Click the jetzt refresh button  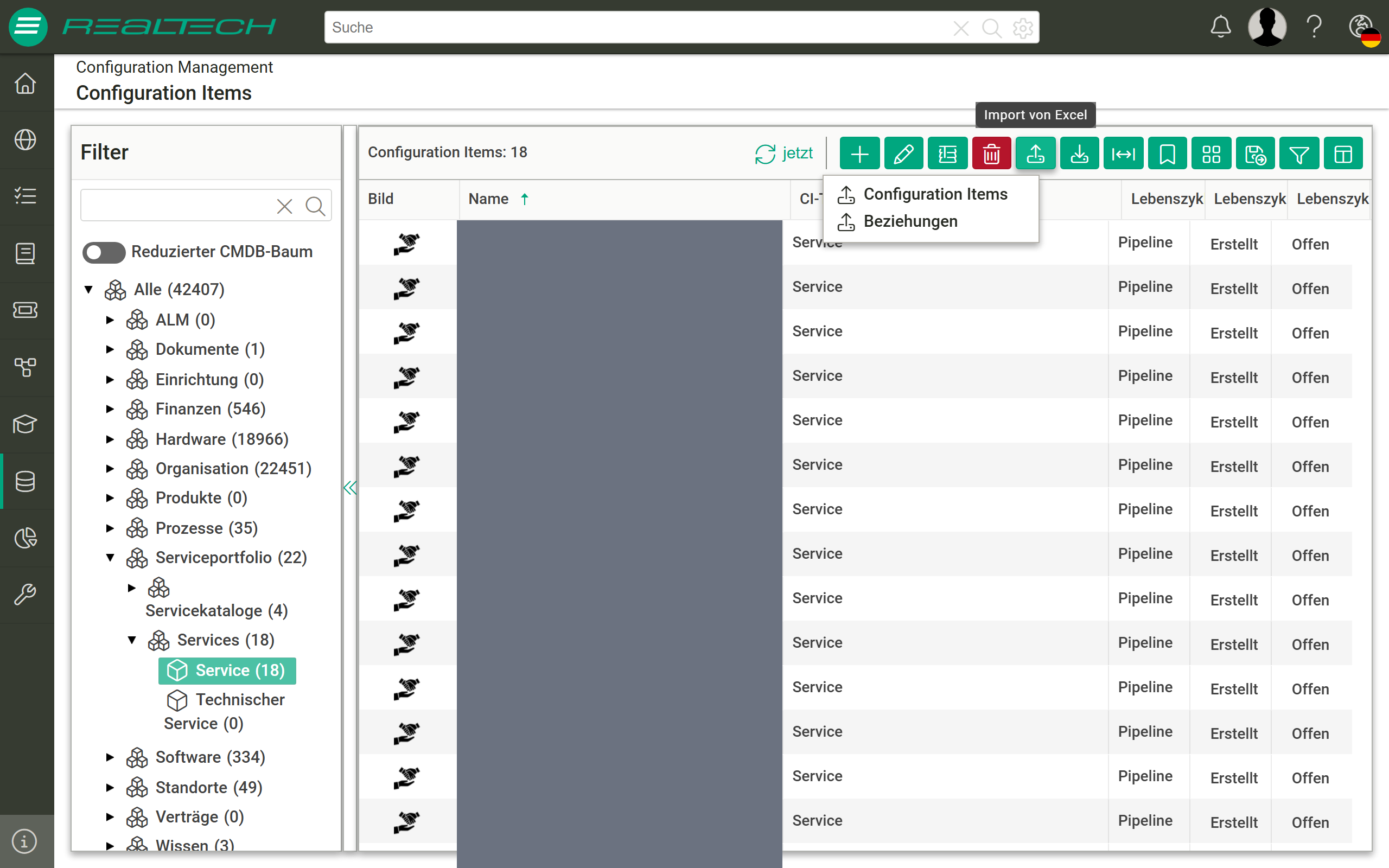click(x=783, y=154)
